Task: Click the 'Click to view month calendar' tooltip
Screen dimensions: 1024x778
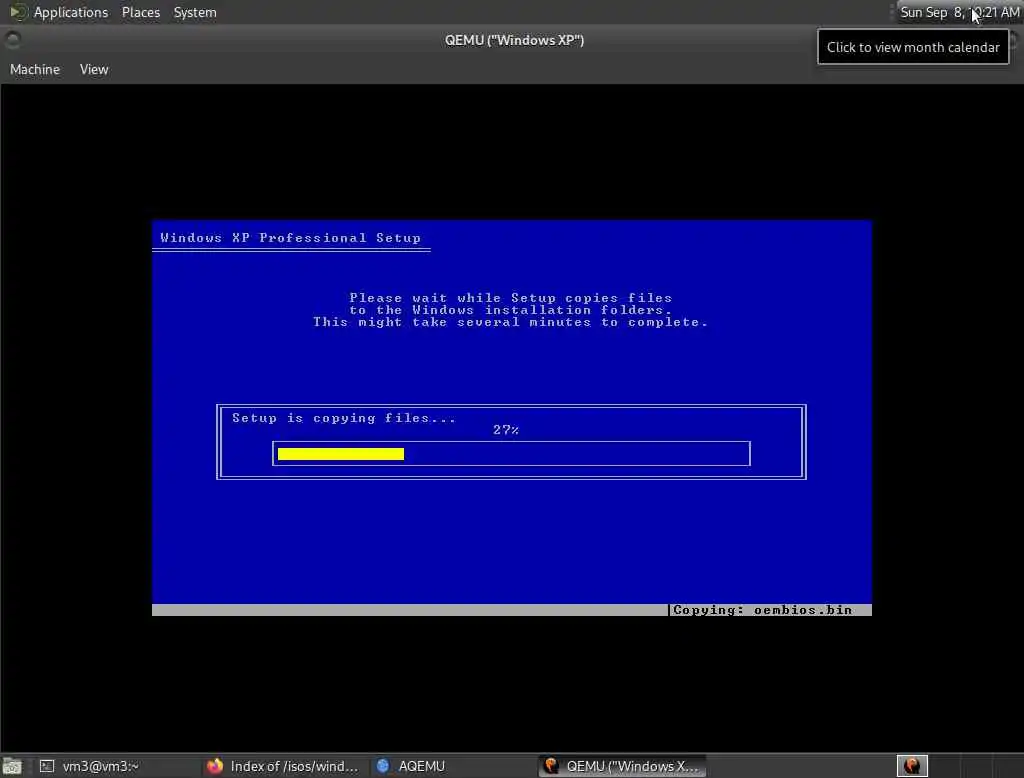Action: pos(913,47)
